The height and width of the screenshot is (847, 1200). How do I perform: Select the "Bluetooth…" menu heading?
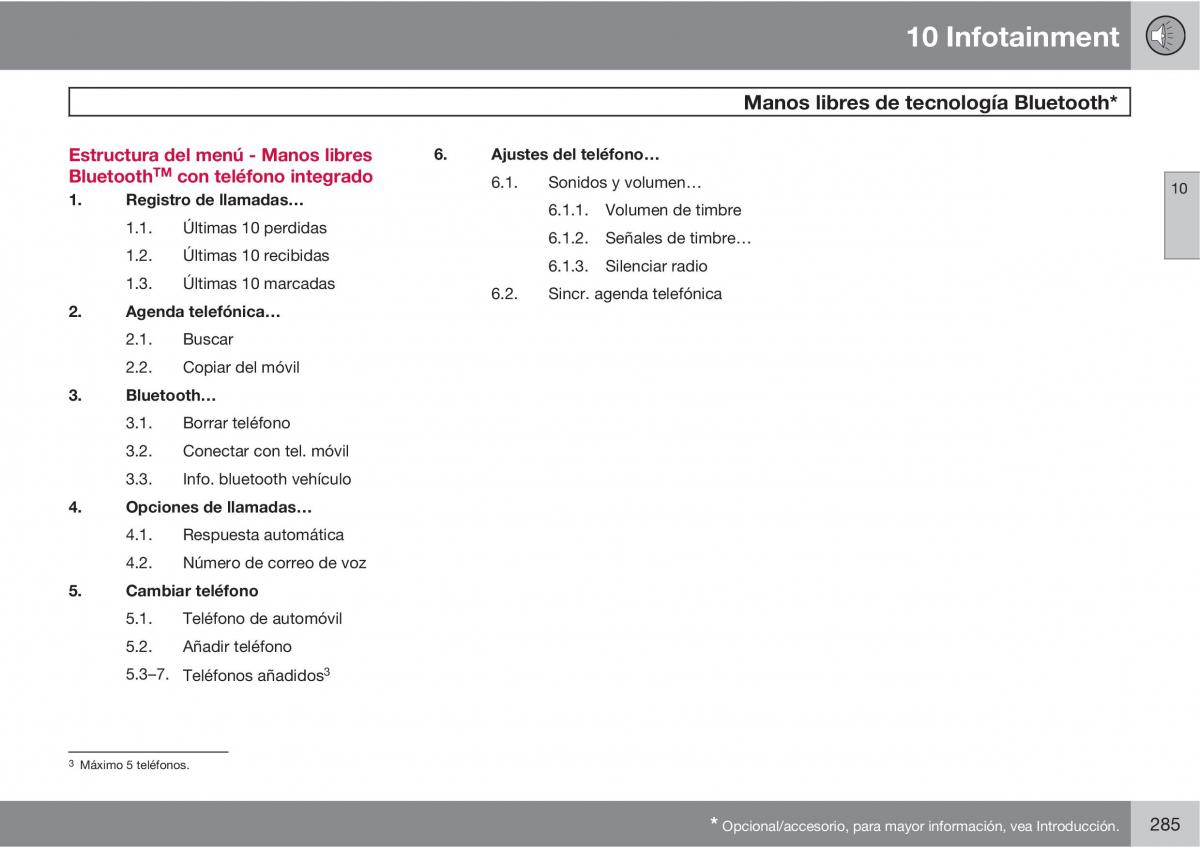click(171, 396)
